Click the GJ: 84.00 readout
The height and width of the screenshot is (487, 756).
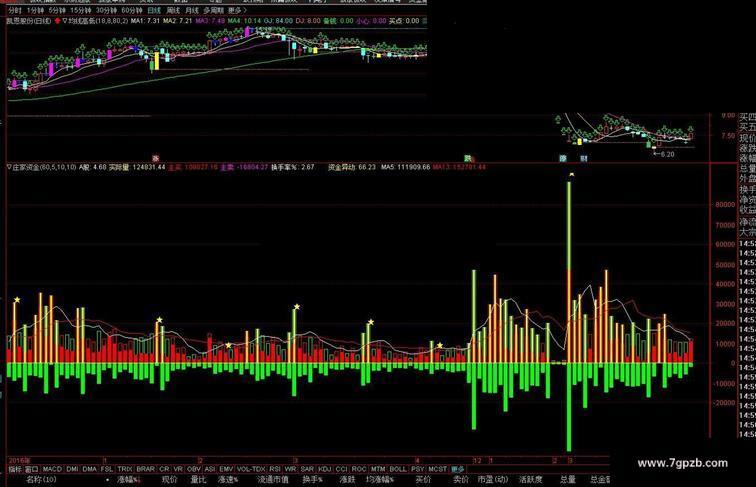(278, 21)
